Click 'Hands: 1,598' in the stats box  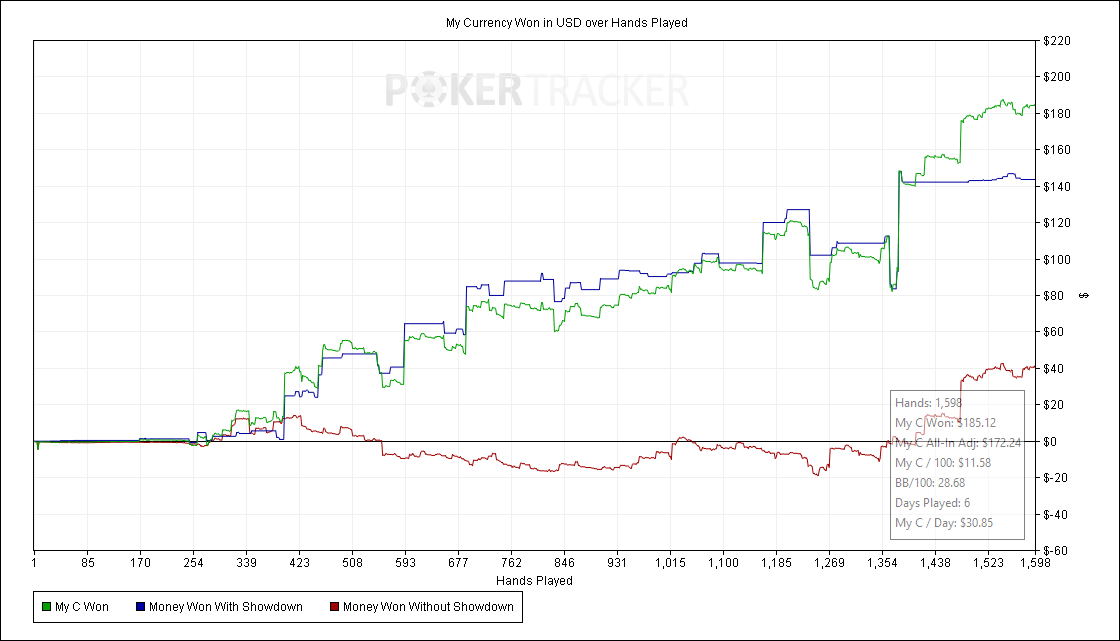929,403
